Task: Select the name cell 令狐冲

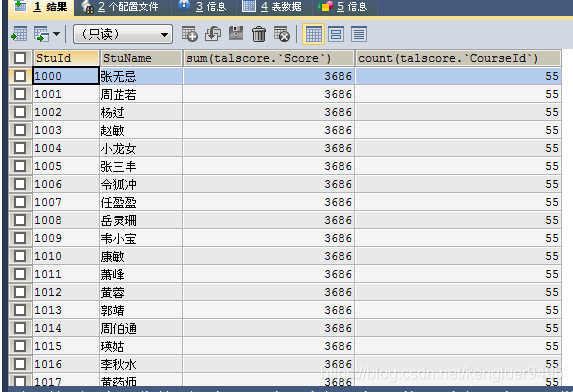Action: [x=141, y=184]
